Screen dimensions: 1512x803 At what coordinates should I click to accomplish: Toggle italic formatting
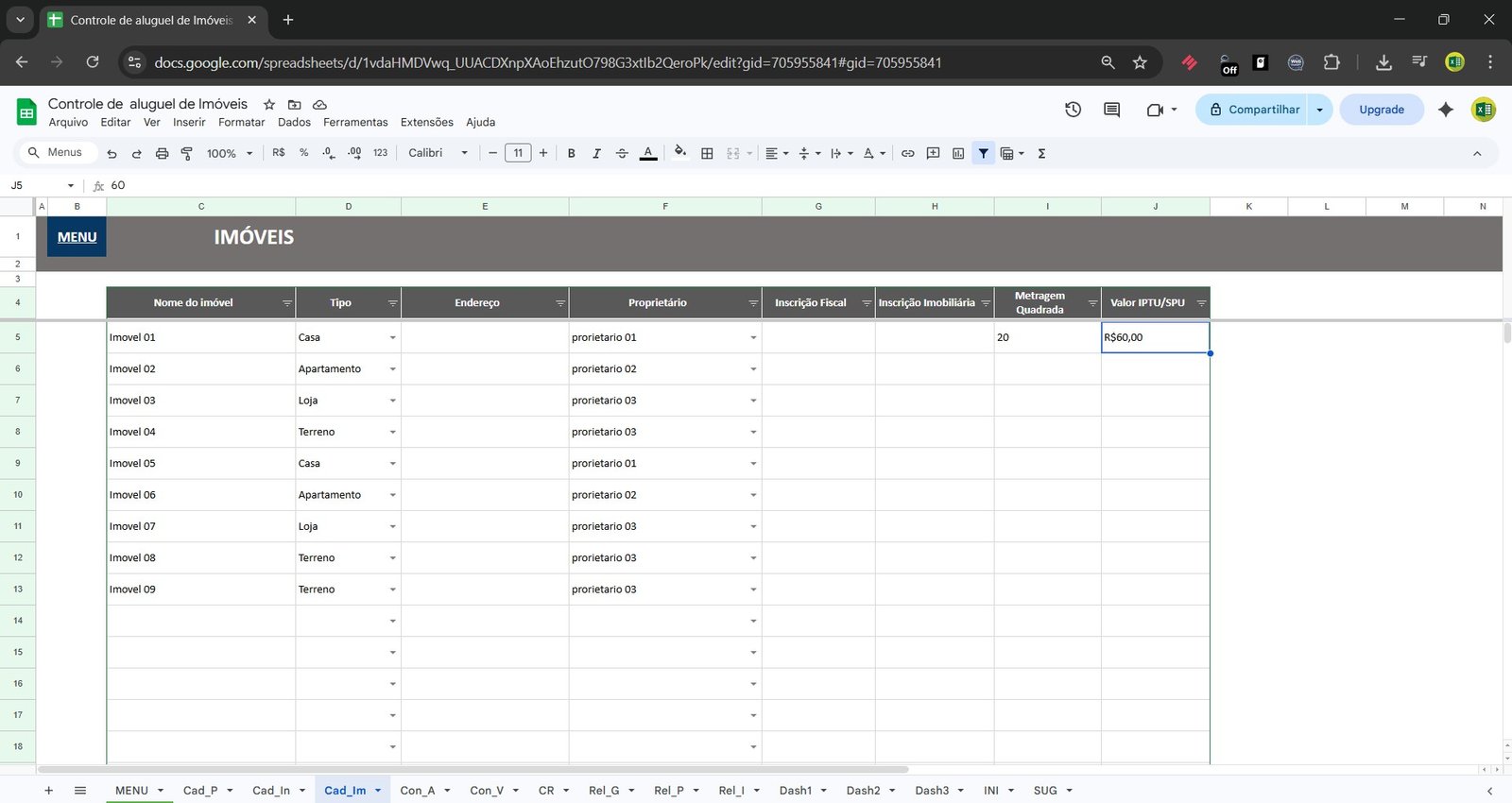point(596,153)
